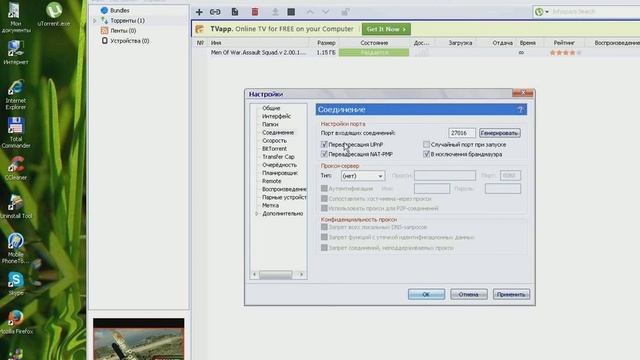The height and width of the screenshot is (360, 640).
Task: Click the Move Down Queue arrow icon
Action: tap(326, 12)
